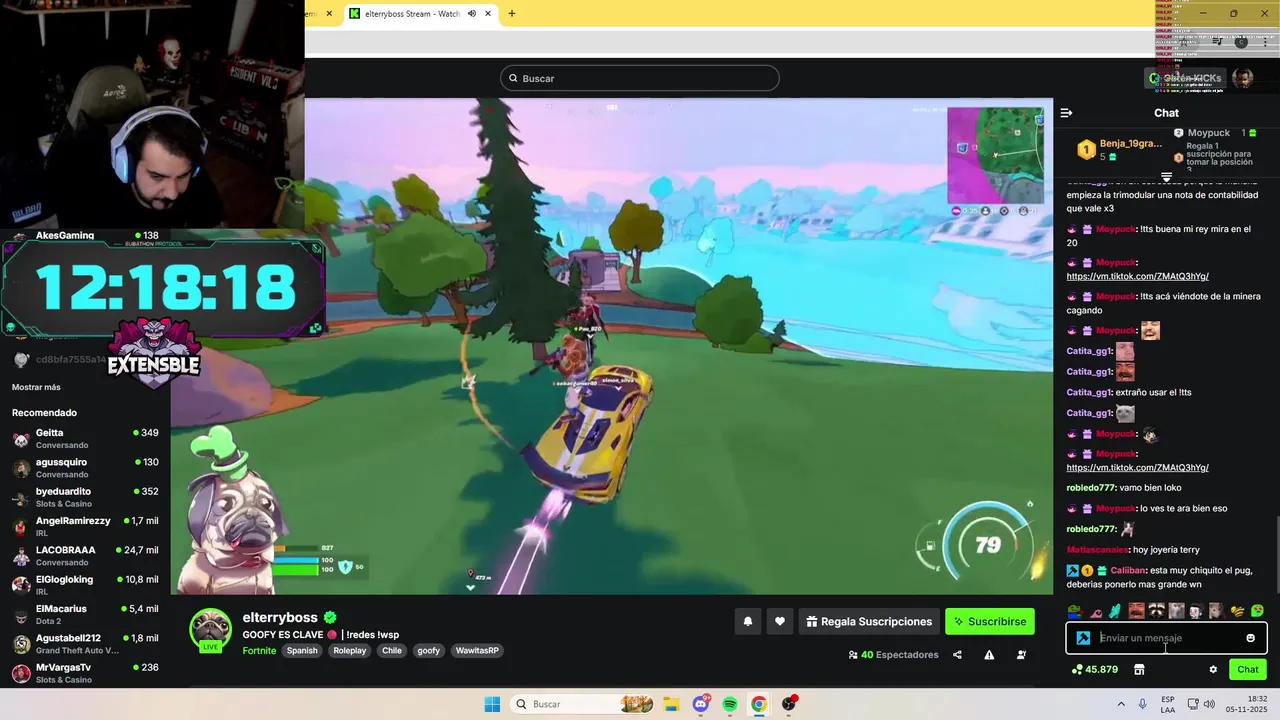The width and height of the screenshot is (1280, 720).
Task: Click the 45.879 channel points balance
Action: click(x=1094, y=670)
